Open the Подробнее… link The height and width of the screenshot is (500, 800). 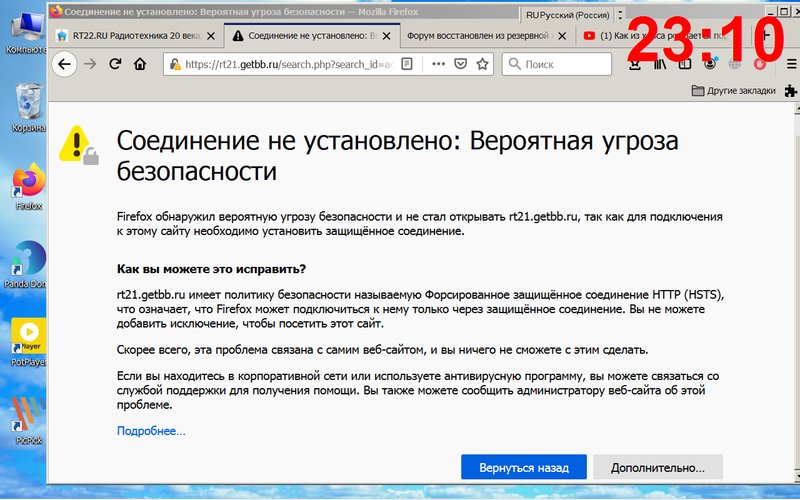(x=151, y=431)
